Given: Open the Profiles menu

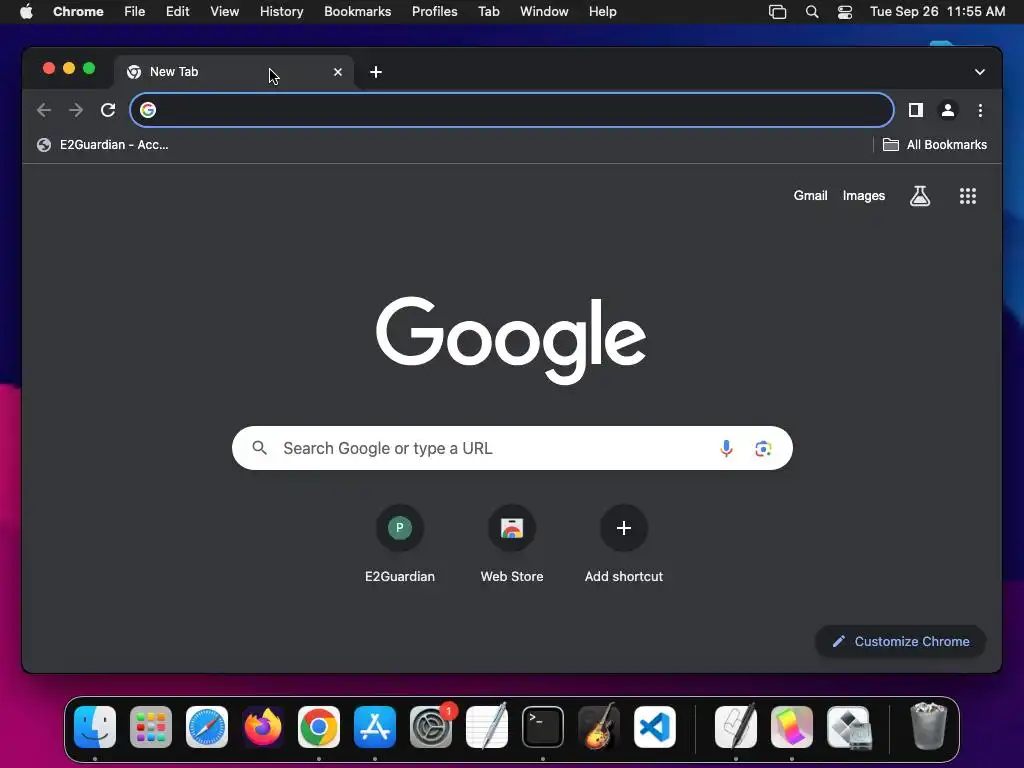Looking at the screenshot, I should pyautogui.click(x=434, y=12).
